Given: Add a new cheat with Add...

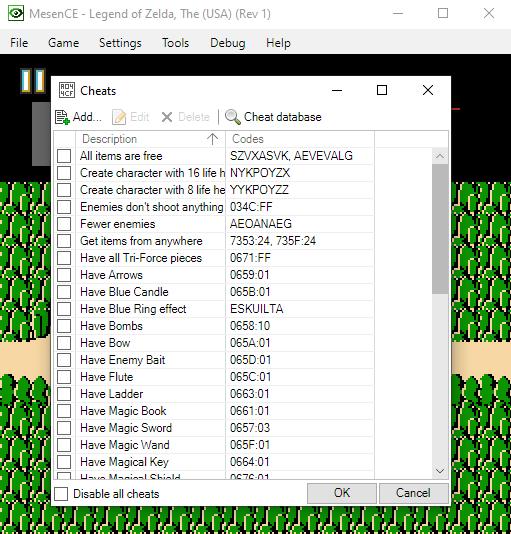Looking at the screenshot, I should [78, 117].
